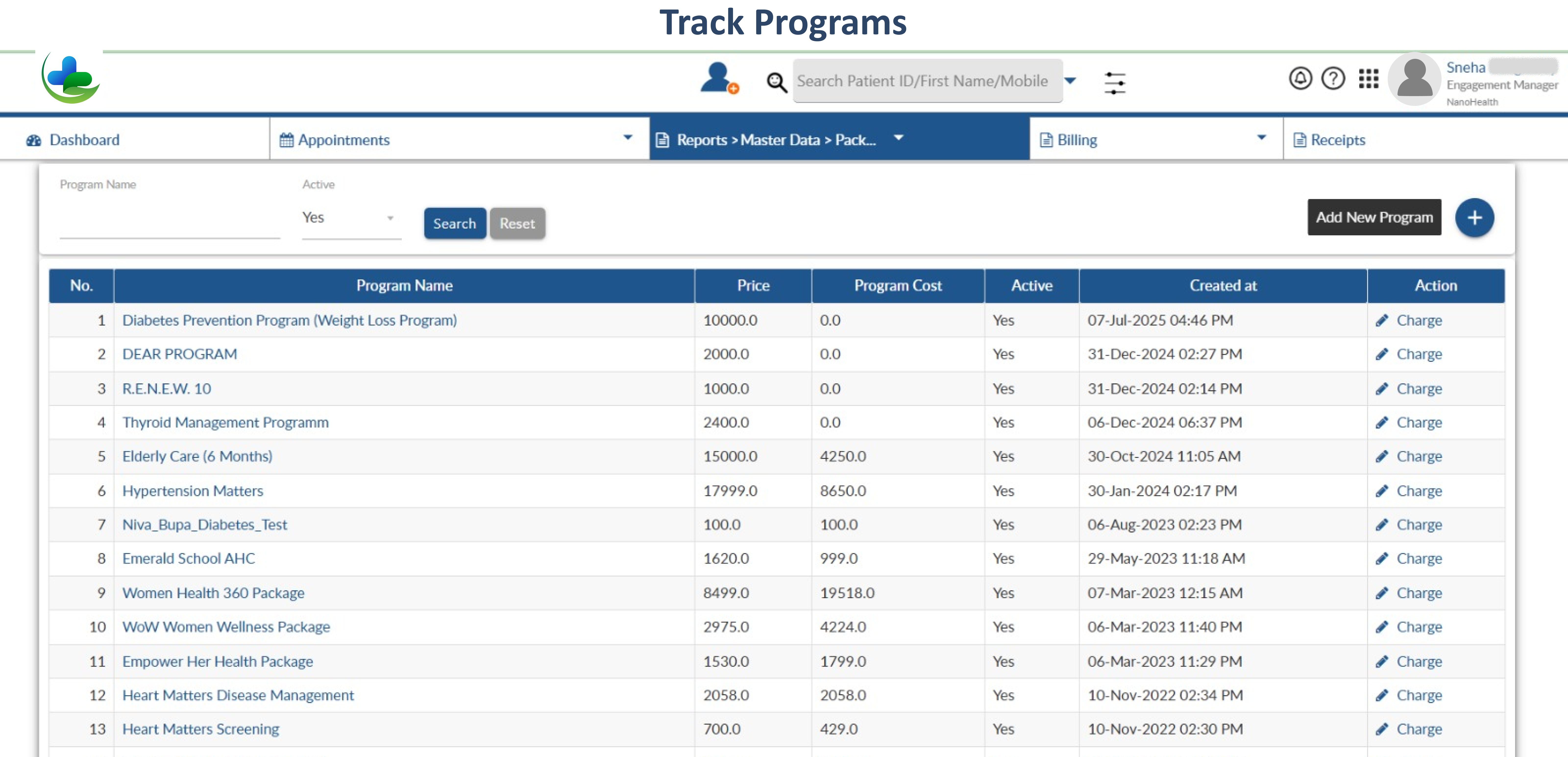Expand the Billing menu arrow
This screenshot has height=757, width=1568.
pyautogui.click(x=1261, y=138)
